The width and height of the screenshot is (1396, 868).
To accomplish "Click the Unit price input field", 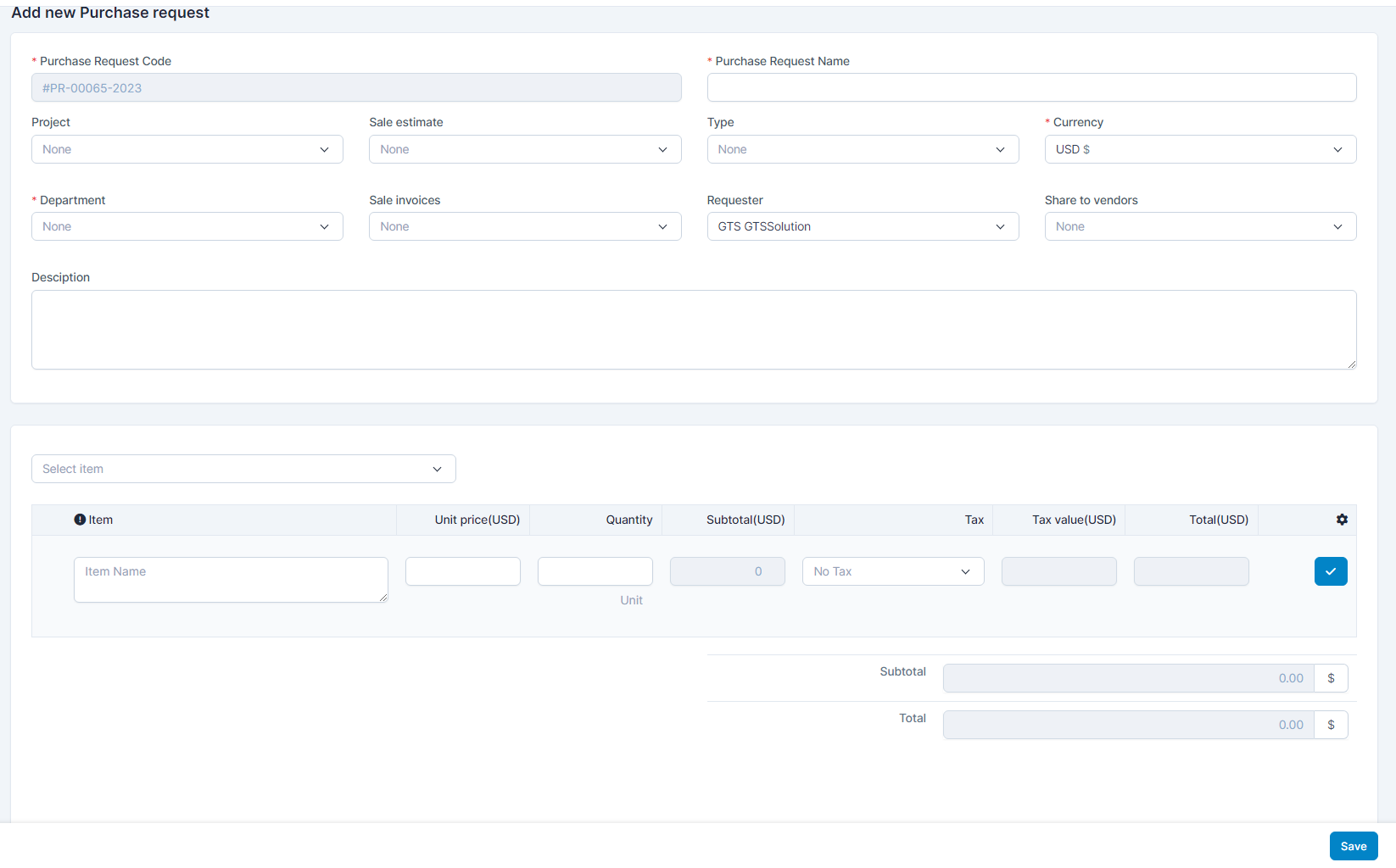I will pyautogui.click(x=462, y=571).
